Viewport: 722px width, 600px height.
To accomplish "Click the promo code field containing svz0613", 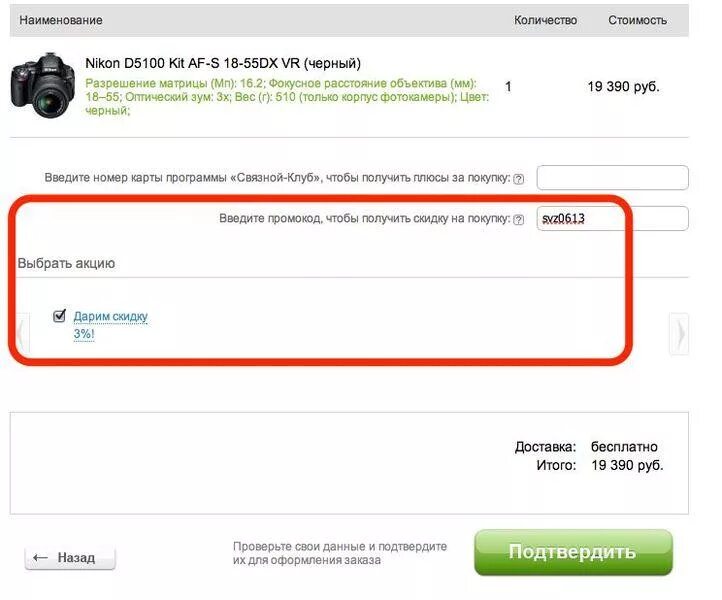I will 612,218.
